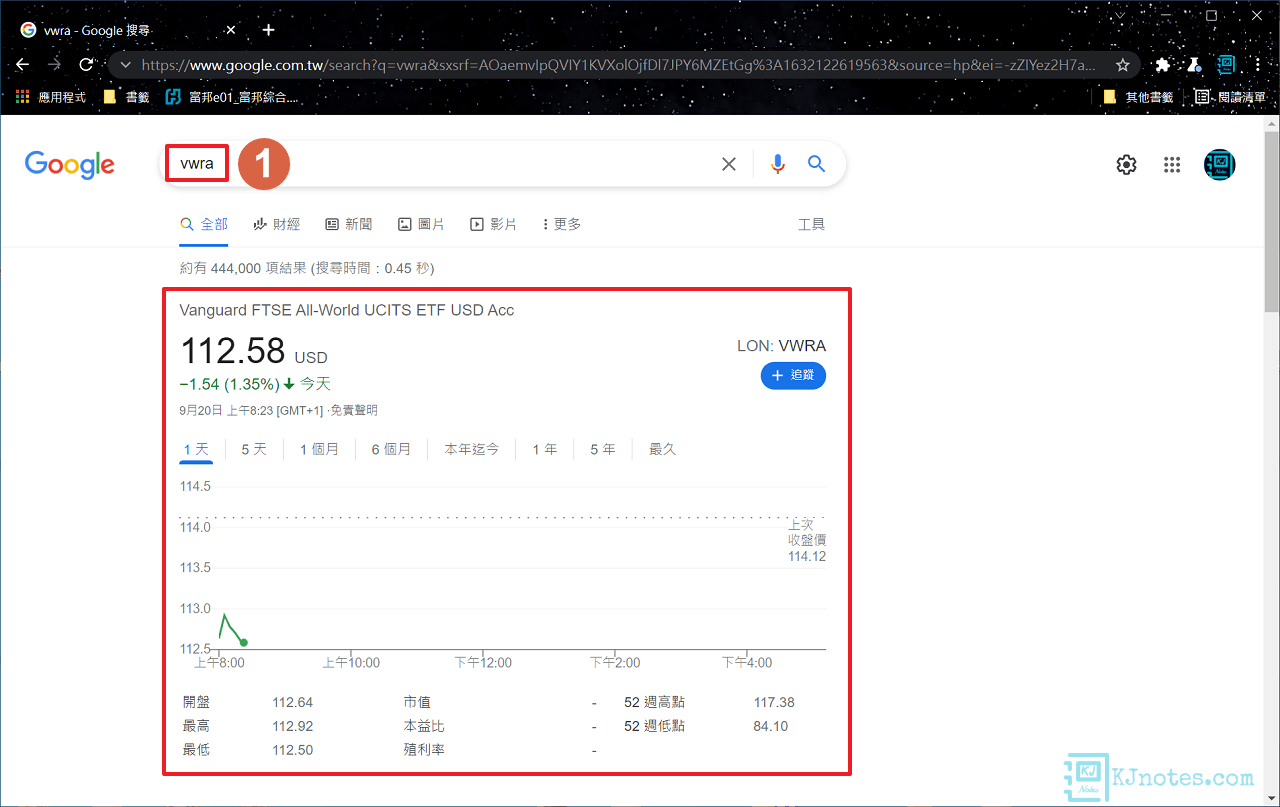This screenshot has width=1280, height=807.
Task: Select the 本年迄今 chart range
Action: [472, 450]
